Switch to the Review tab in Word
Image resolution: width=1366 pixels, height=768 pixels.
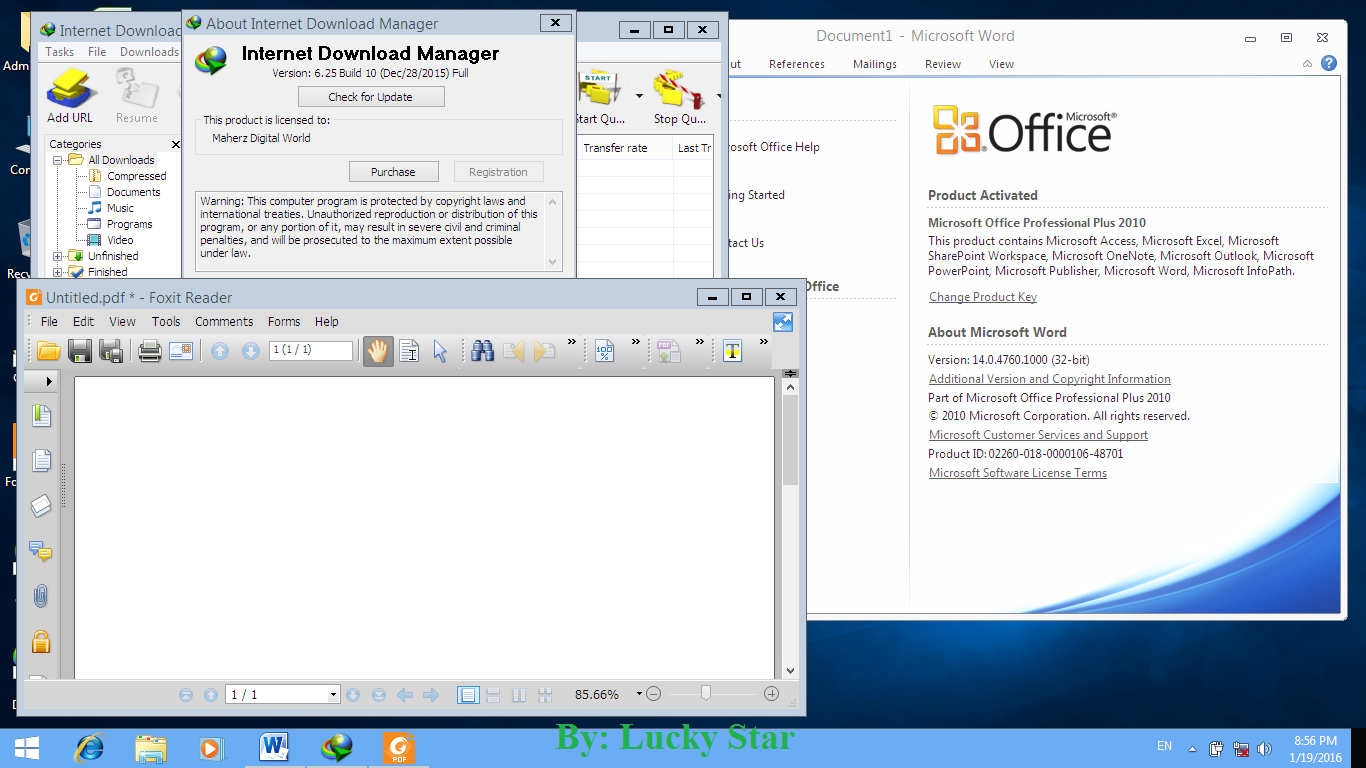[943, 64]
